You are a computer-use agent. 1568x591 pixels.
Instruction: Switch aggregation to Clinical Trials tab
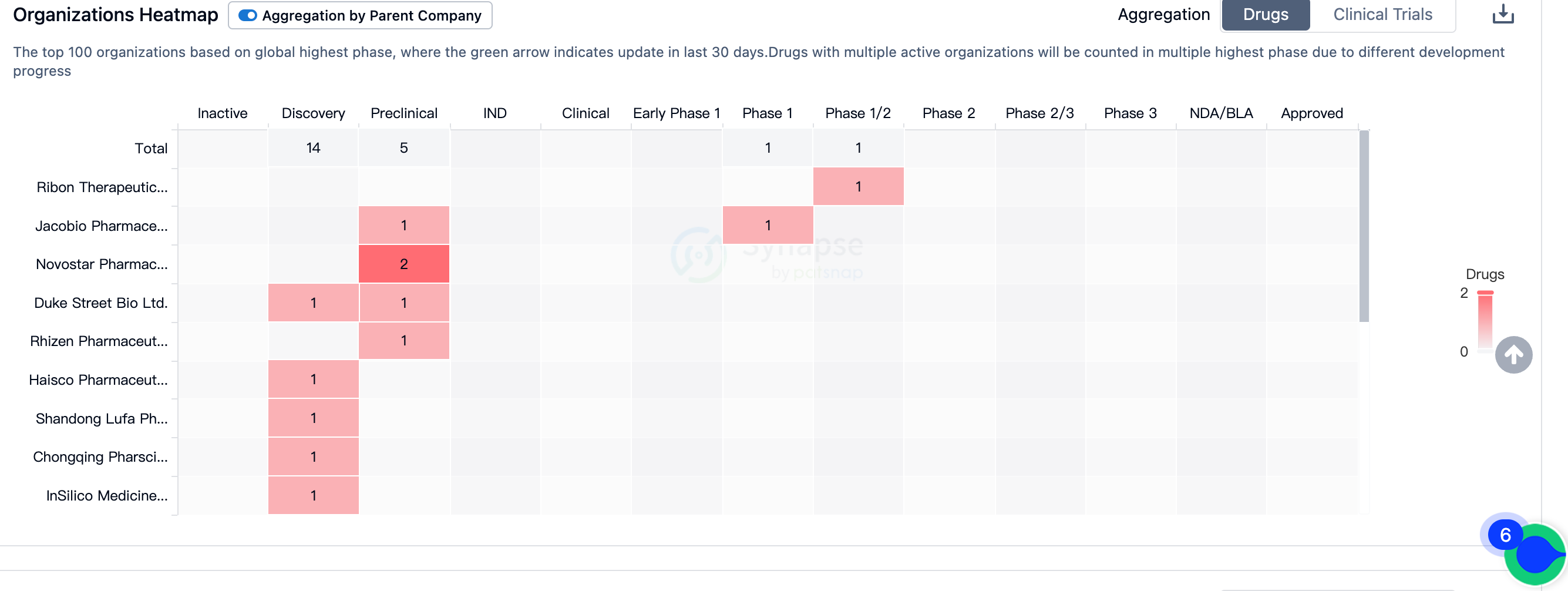tap(1382, 15)
